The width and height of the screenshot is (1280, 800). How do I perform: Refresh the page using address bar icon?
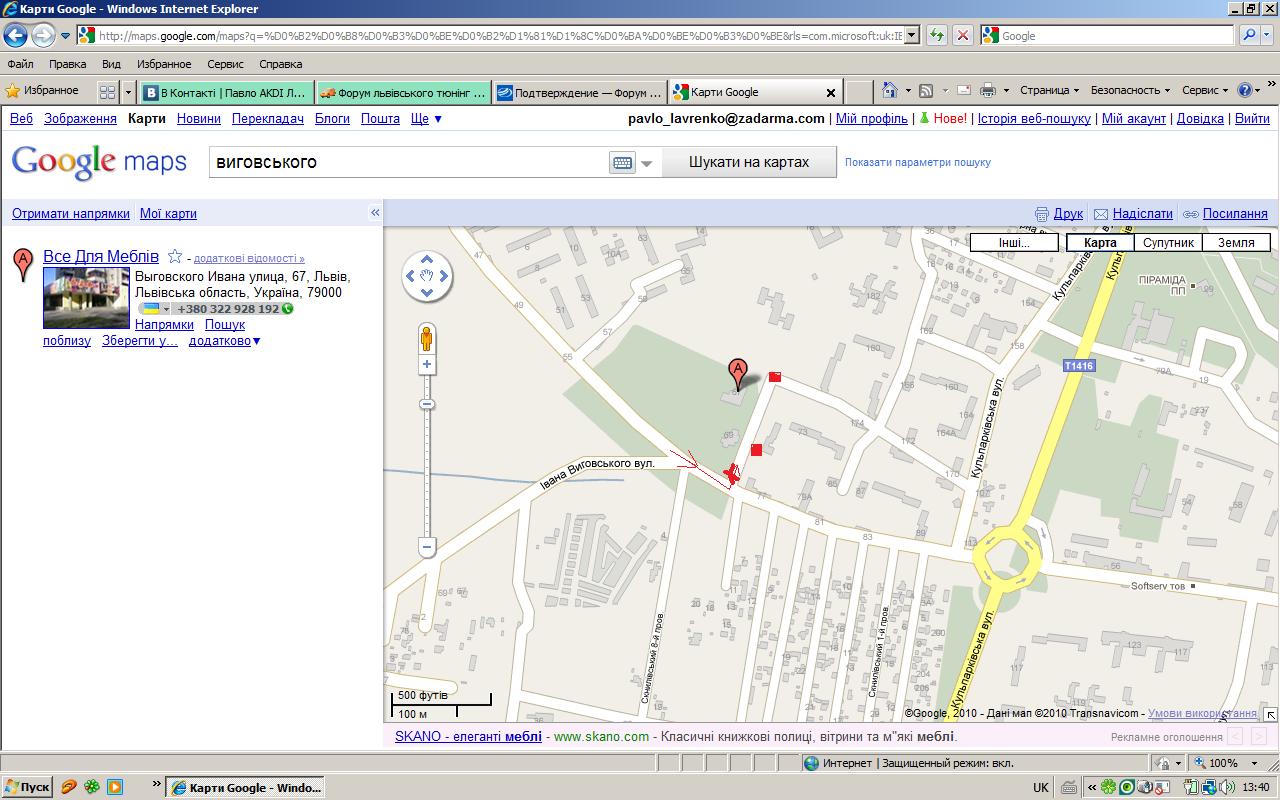point(937,36)
